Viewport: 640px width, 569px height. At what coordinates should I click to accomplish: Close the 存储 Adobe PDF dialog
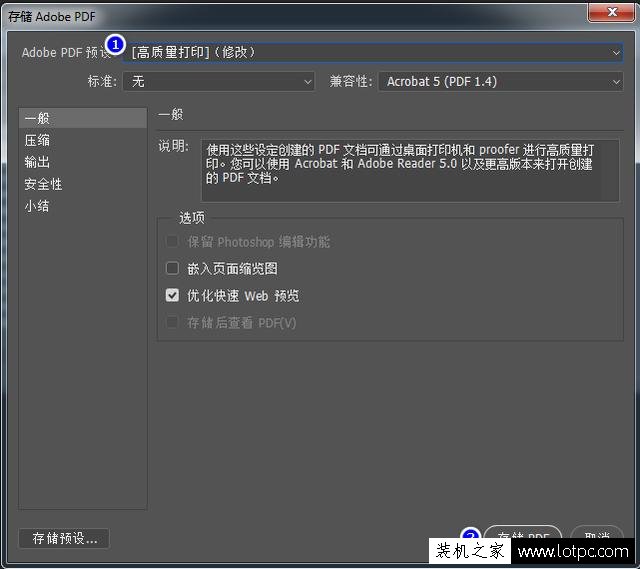[611, 12]
